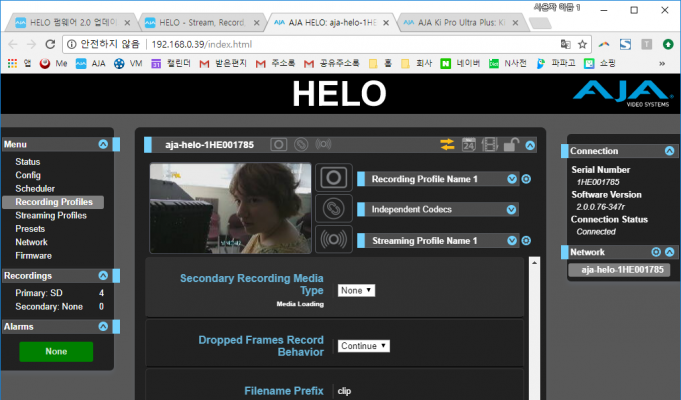Show more bookmarks overflow chevron

(x=662, y=64)
